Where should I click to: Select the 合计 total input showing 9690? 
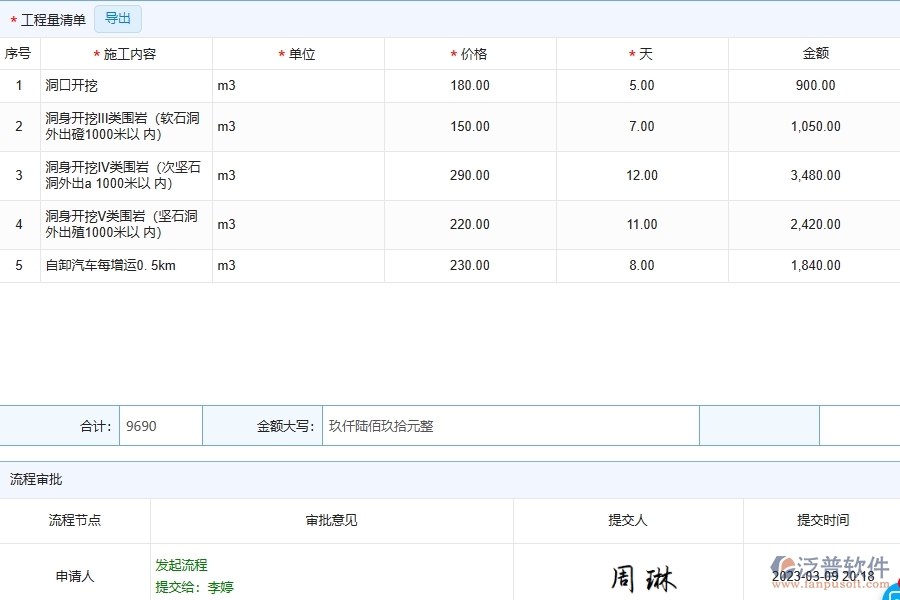pyautogui.click(x=159, y=425)
